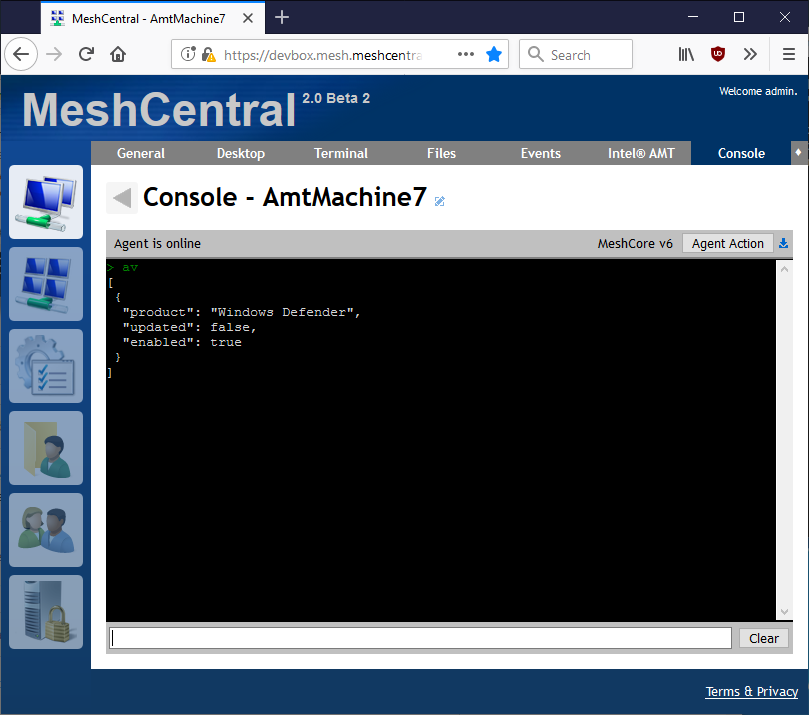Click the MeshCore v6 label

(x=635, y=243)
